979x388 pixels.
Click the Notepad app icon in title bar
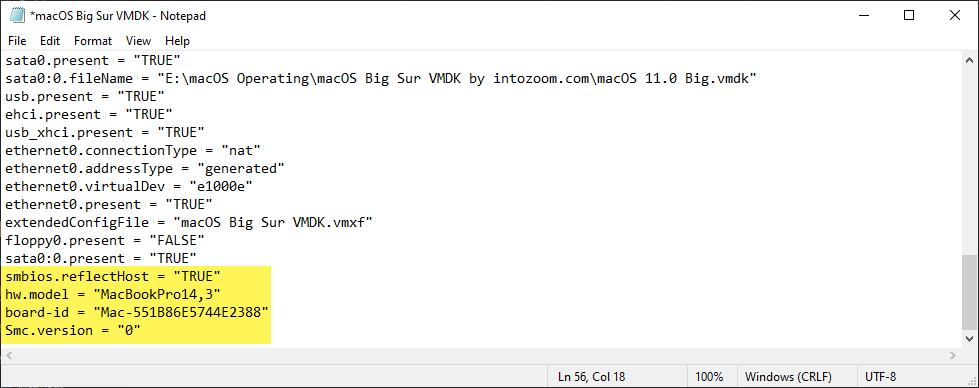17,16
